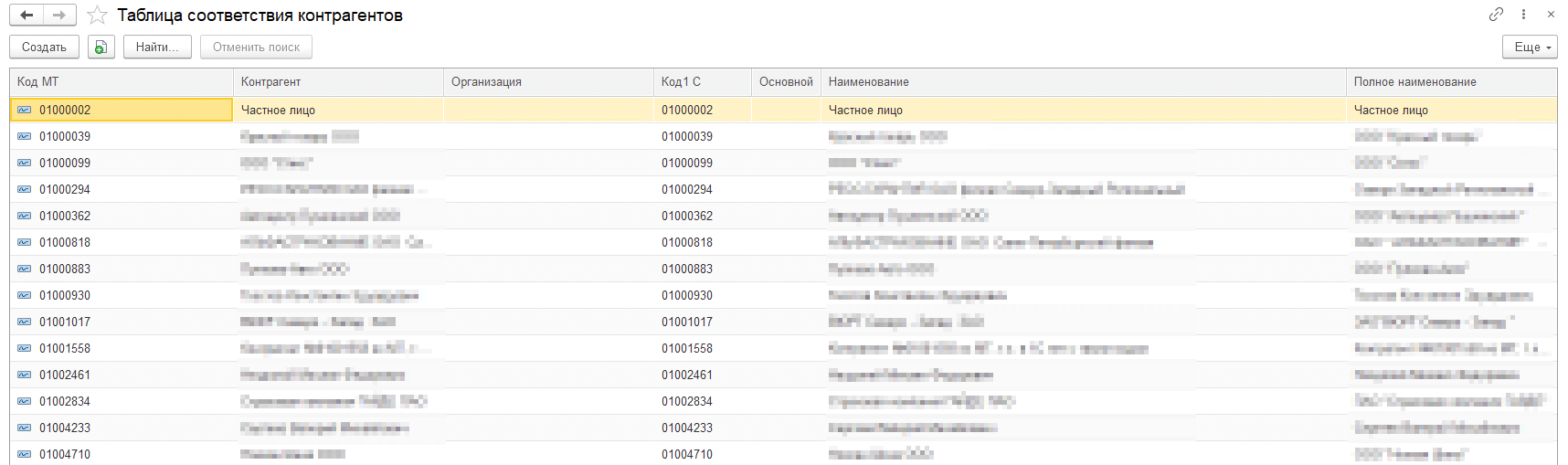Click the forward navigation arrow

pos(59,16)
